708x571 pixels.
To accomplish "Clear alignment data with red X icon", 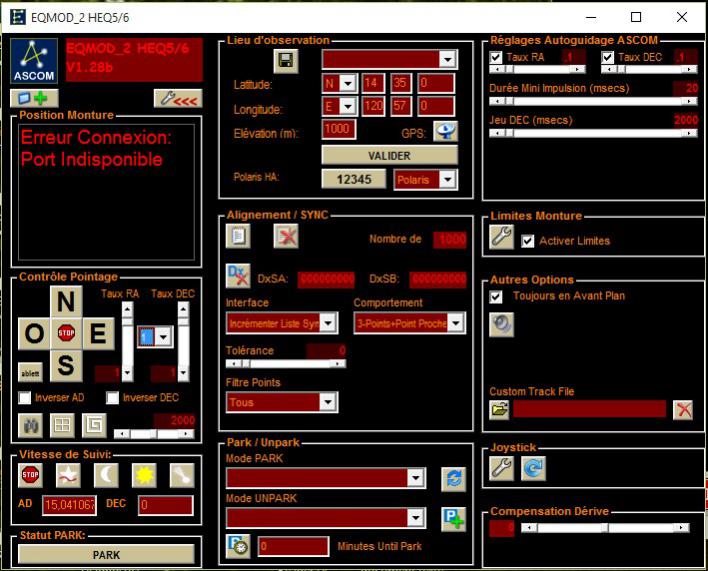I will (286, 236).
